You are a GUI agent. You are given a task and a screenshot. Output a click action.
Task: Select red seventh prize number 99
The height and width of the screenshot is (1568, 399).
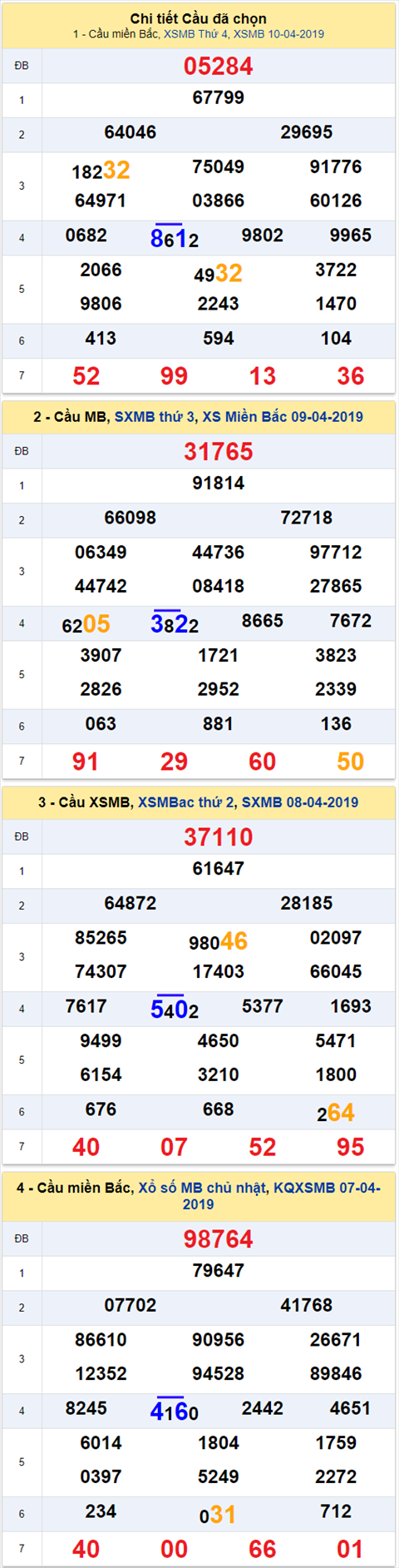174,376
